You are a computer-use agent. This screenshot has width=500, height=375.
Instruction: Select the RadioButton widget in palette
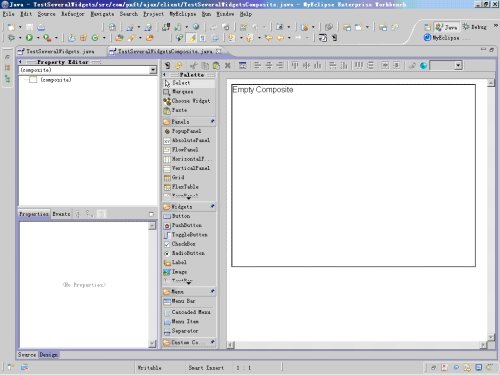point(189,253)
